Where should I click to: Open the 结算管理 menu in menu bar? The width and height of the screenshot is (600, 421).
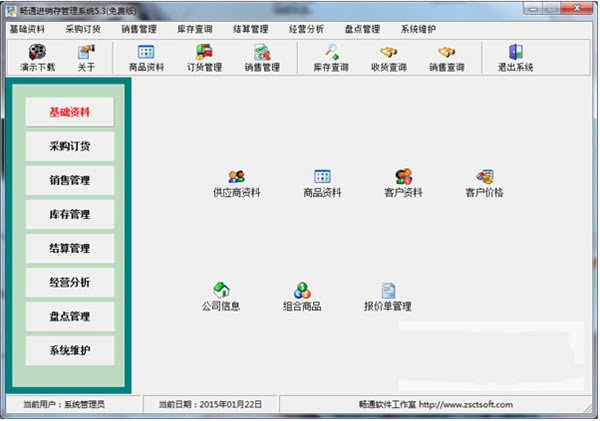[x=251, y=29]
